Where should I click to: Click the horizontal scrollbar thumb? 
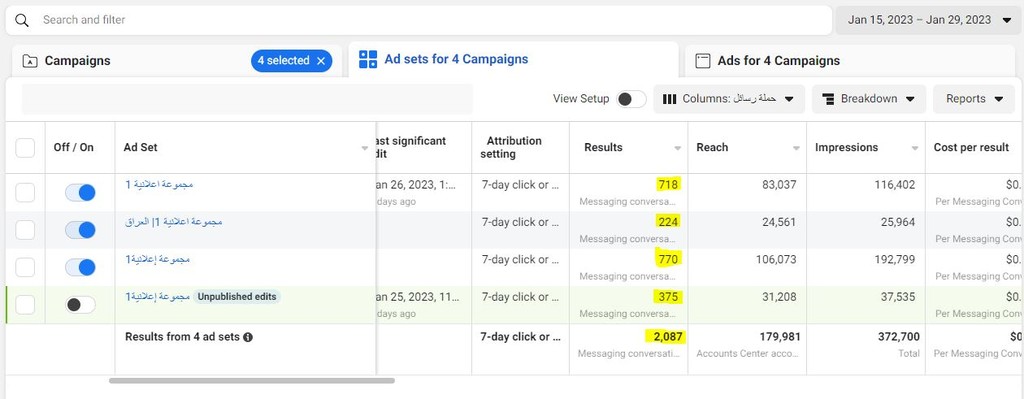point(251,381)
